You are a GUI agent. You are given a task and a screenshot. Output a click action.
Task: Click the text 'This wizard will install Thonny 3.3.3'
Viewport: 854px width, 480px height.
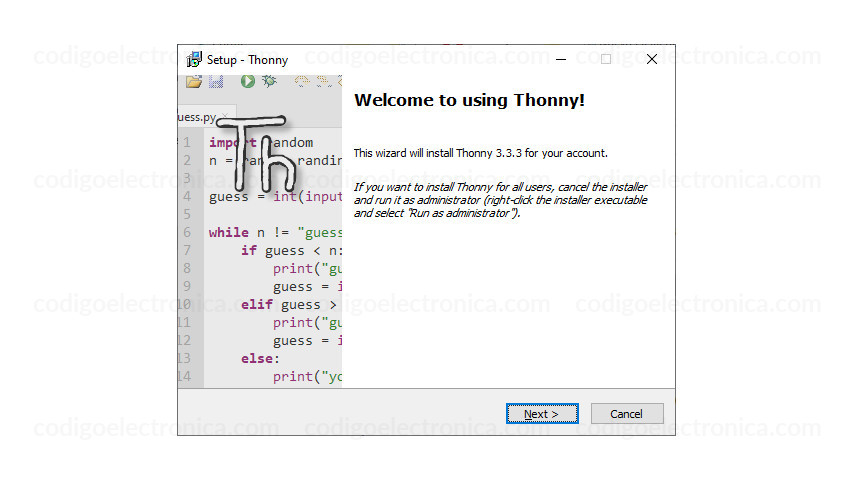[x=438, y=153]
